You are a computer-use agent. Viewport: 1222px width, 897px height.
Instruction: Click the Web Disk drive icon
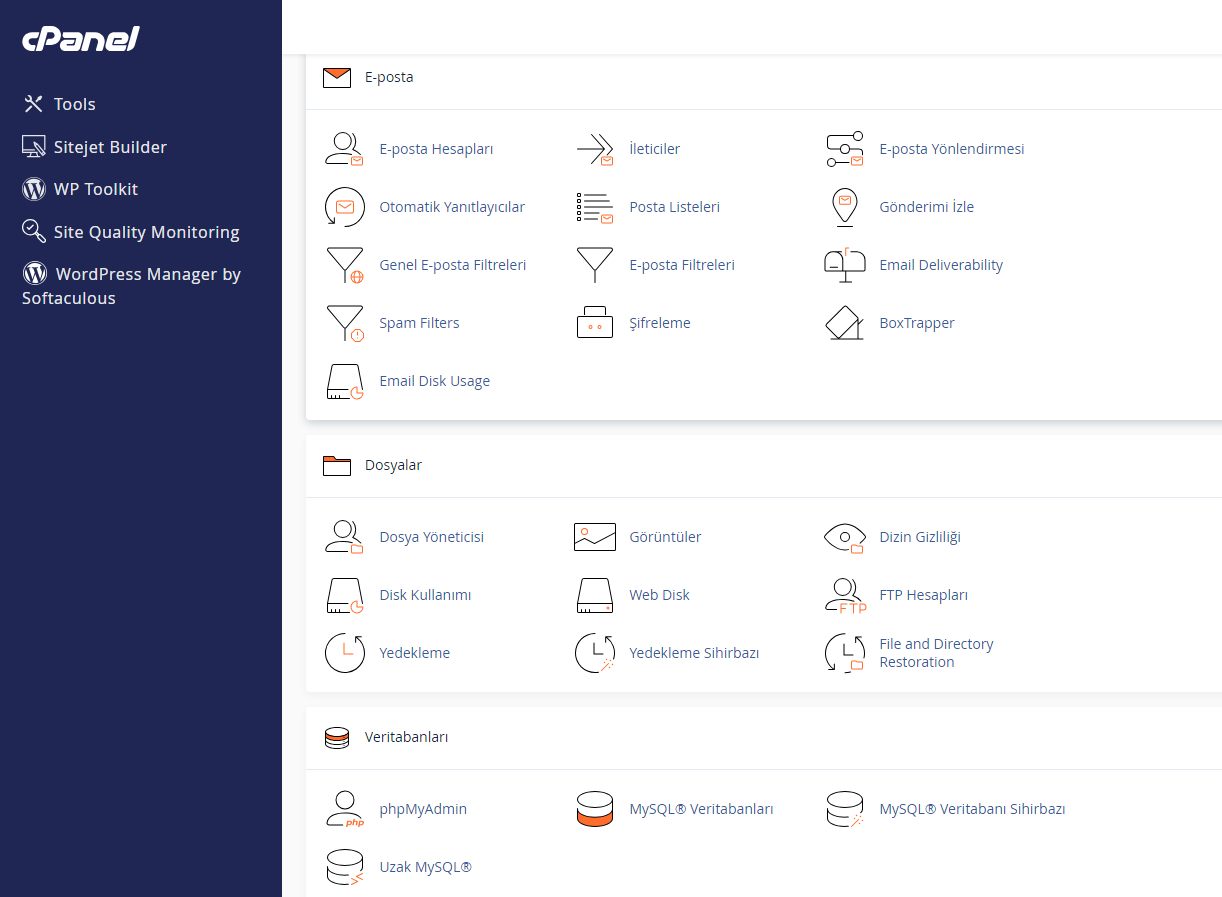[595, 595]
